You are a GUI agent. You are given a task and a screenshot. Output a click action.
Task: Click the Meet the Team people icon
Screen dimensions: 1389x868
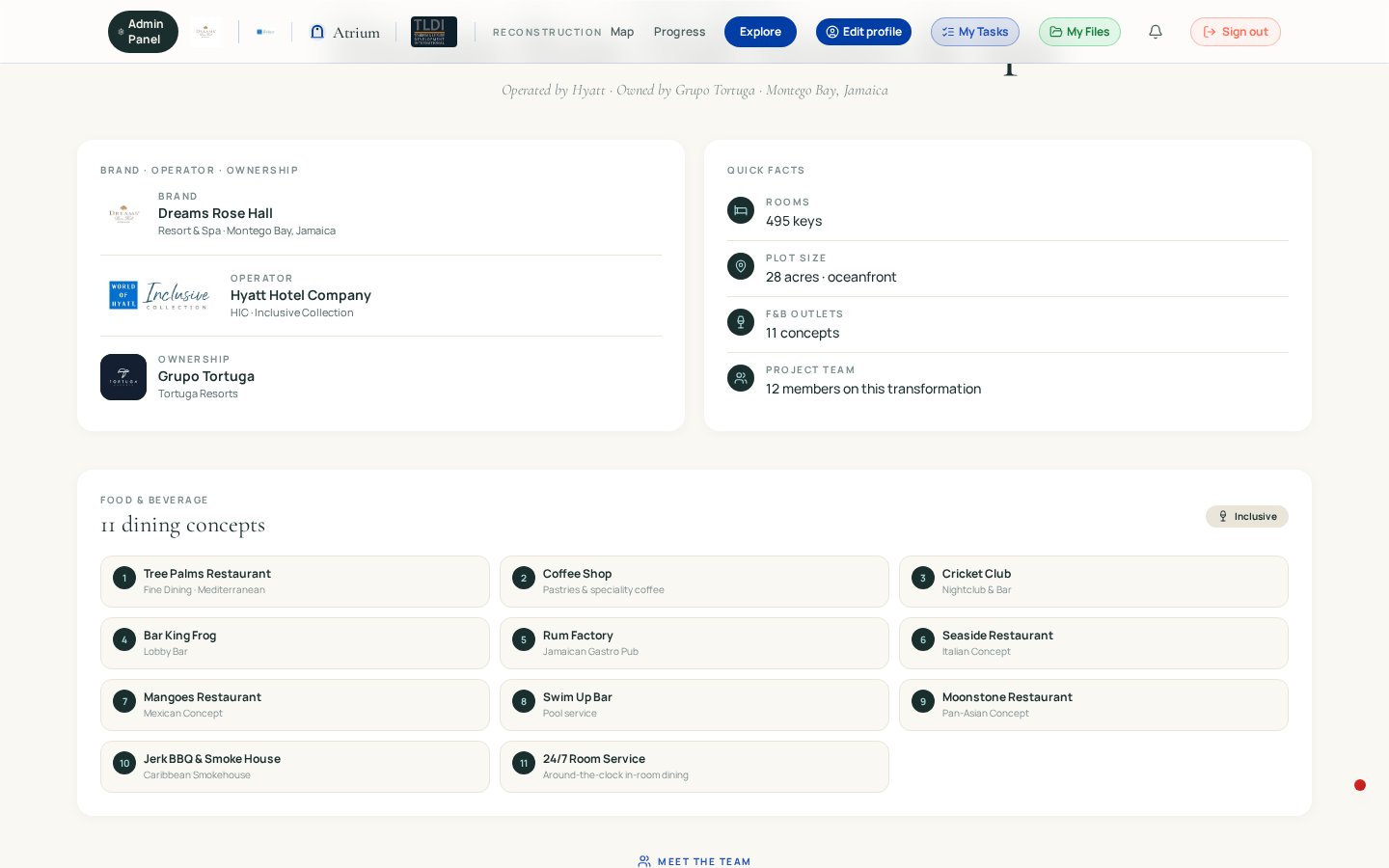click(x=644, y=861)
